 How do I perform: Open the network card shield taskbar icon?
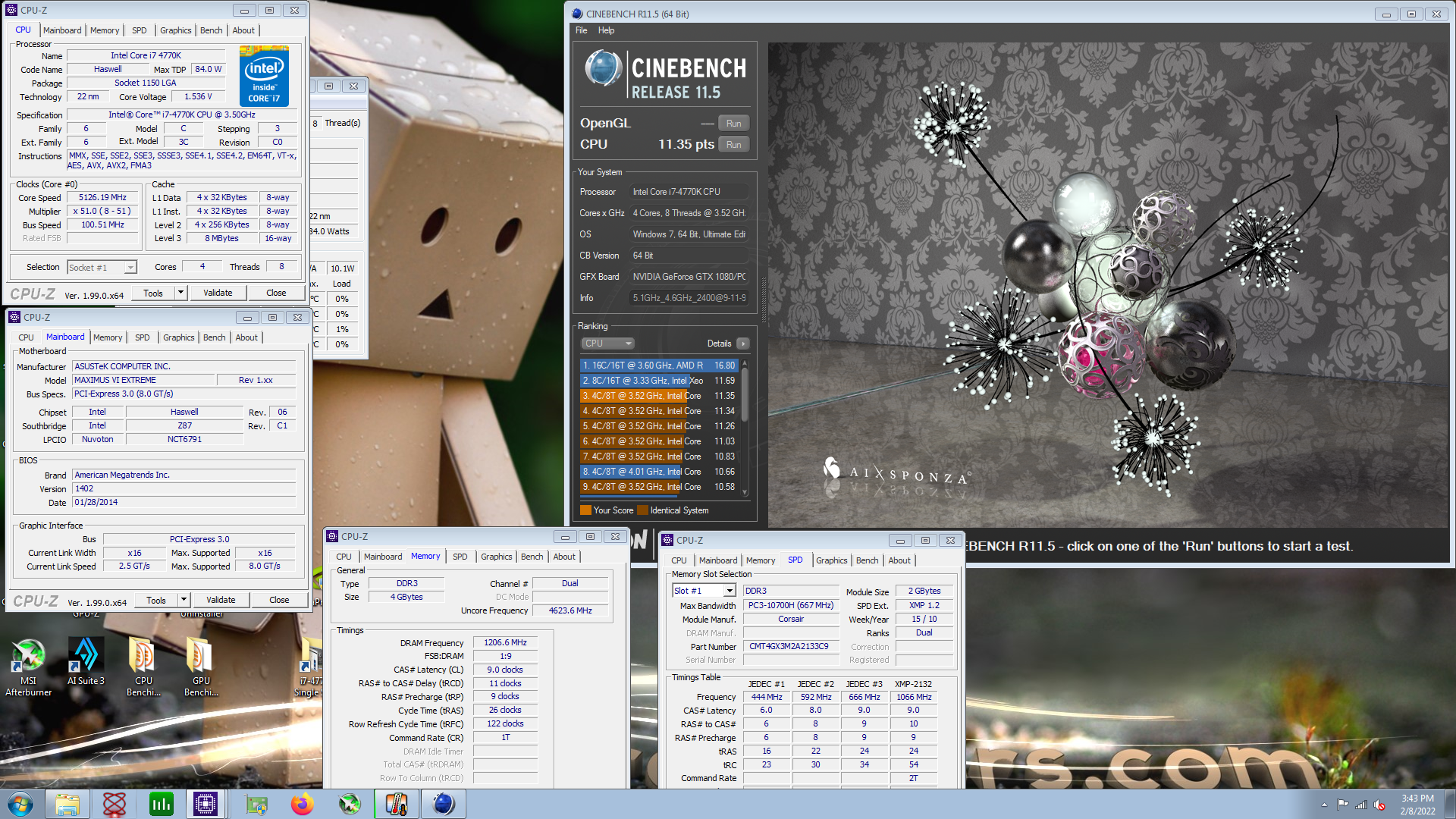257,804
